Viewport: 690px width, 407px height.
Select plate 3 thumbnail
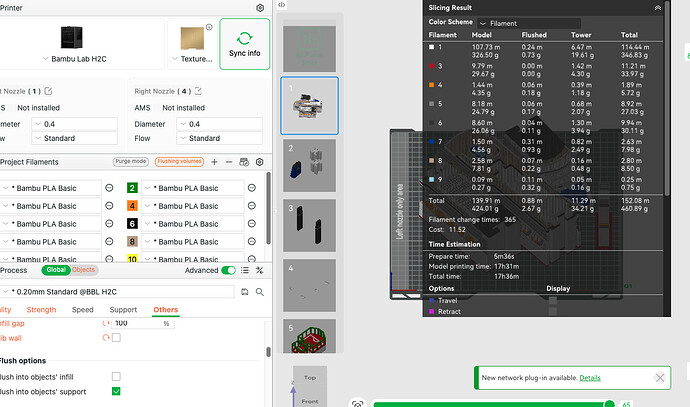[309, 225]
